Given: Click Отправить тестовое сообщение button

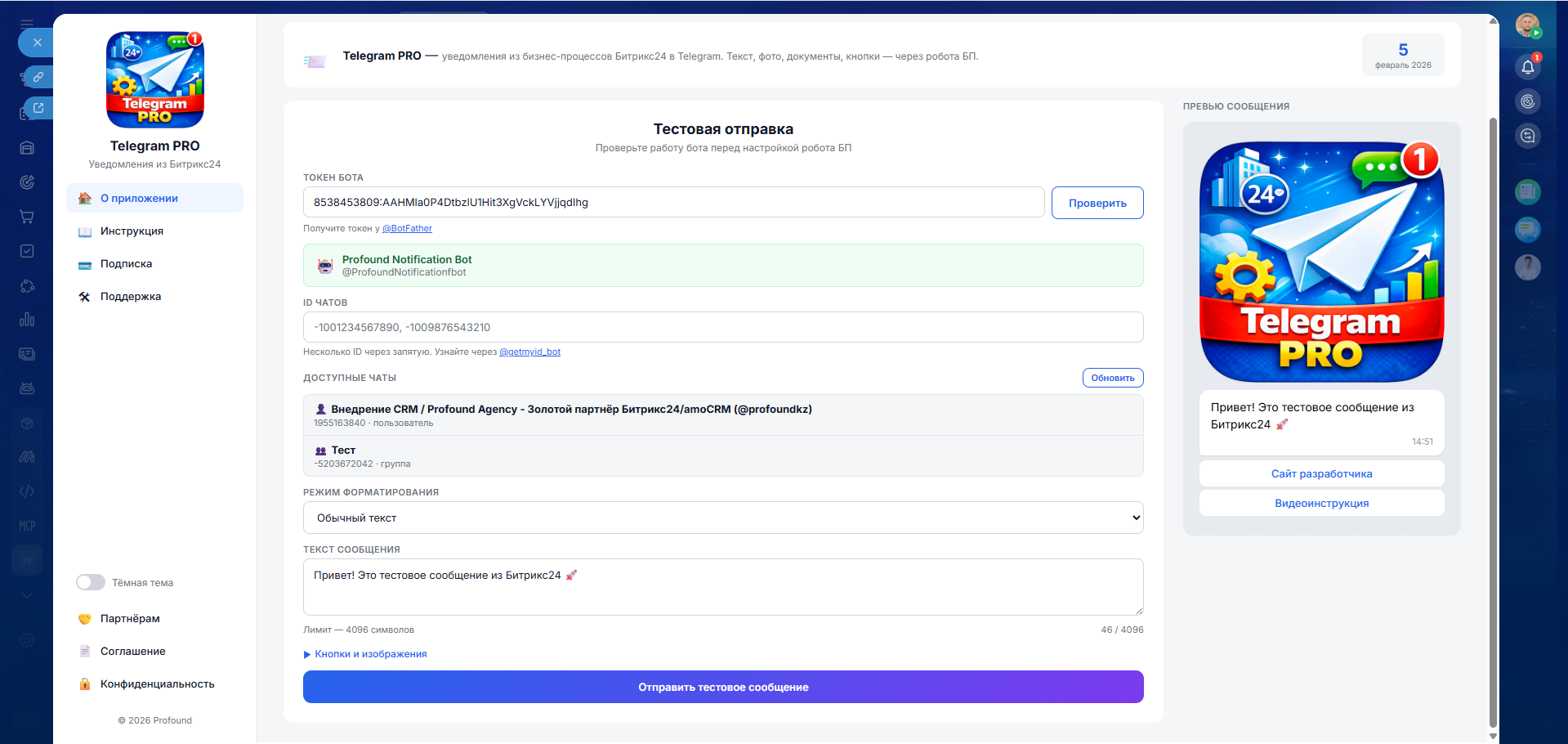Looking at the screenshot, I should click(x=722, y=687).
